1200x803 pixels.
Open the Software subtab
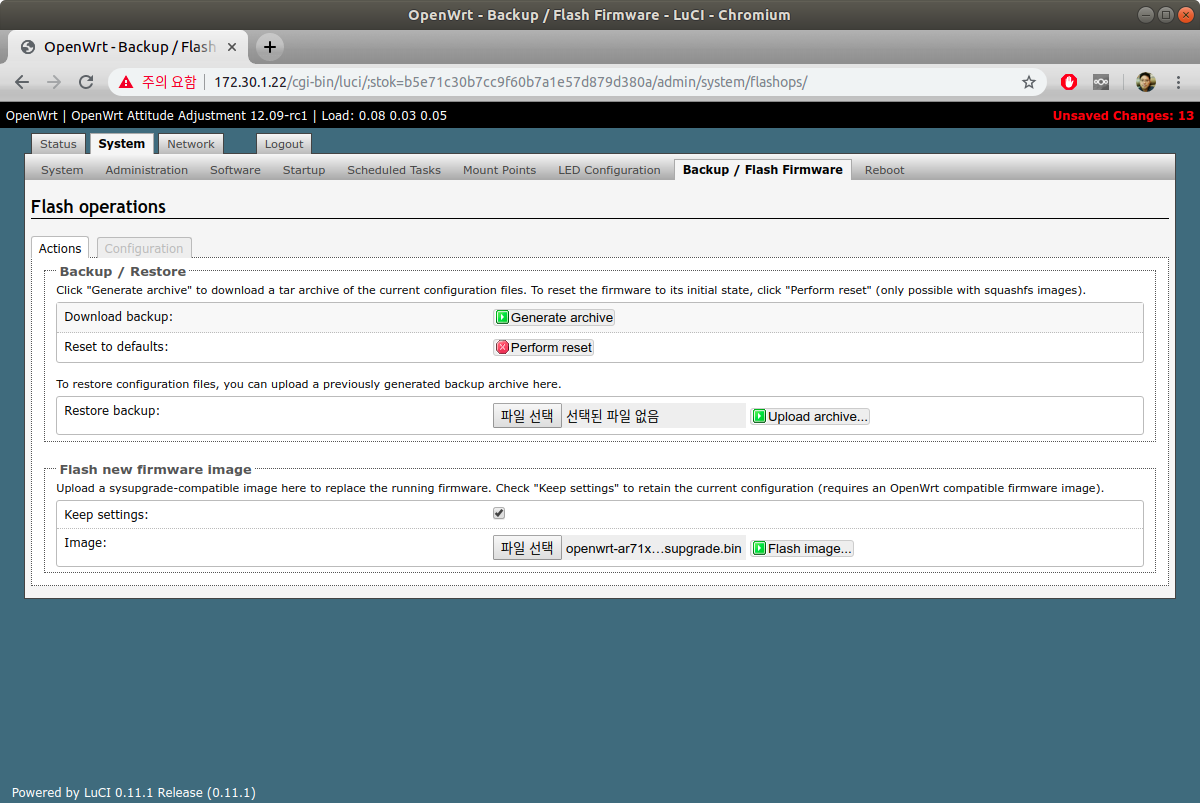[235, 170]
